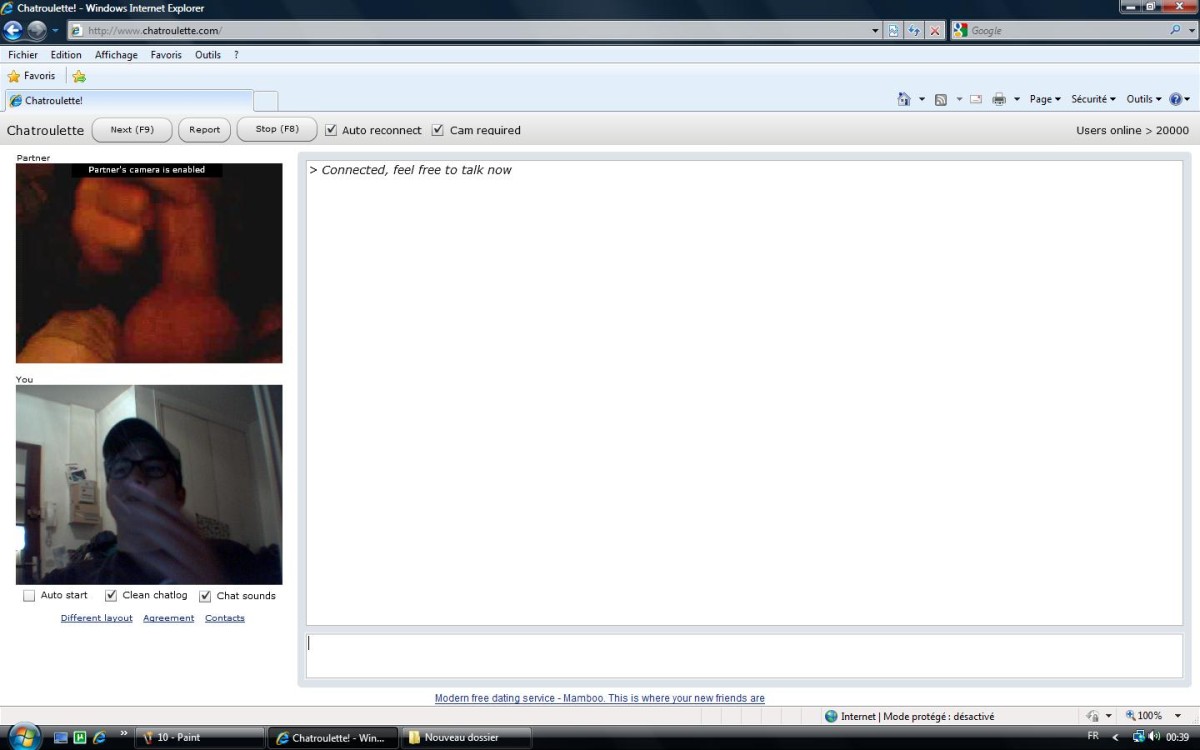Click the read mail envelope icon

pos(975,99)
